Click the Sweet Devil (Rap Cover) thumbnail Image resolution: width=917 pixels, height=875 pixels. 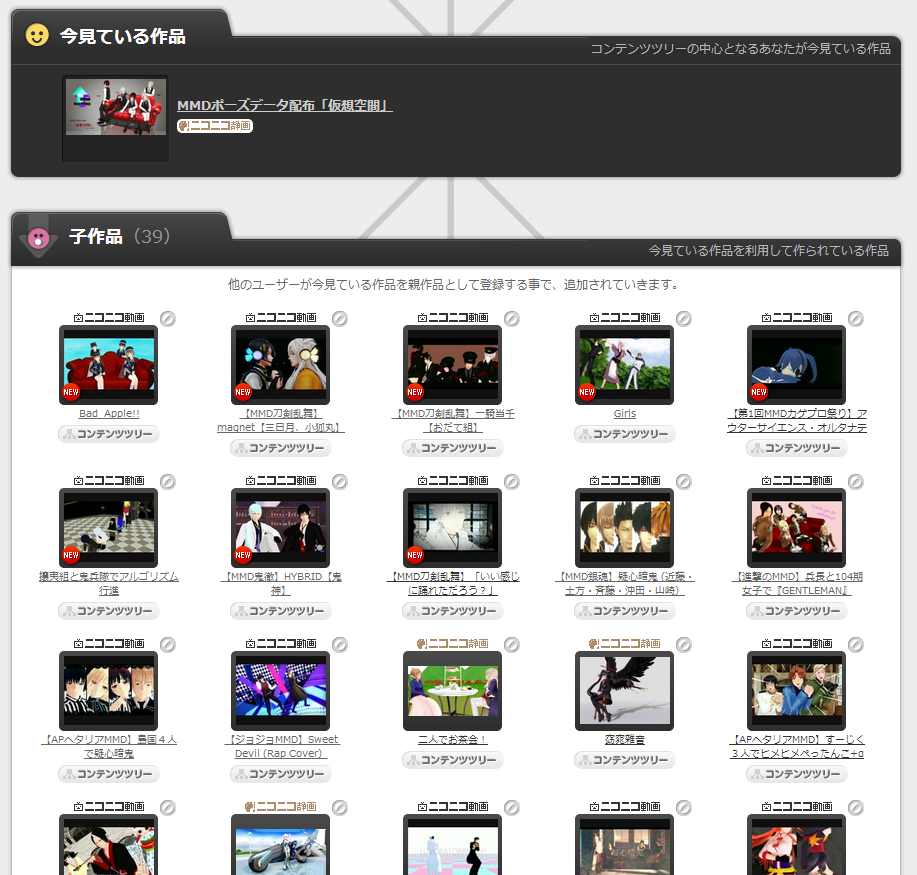click(281, 691)
